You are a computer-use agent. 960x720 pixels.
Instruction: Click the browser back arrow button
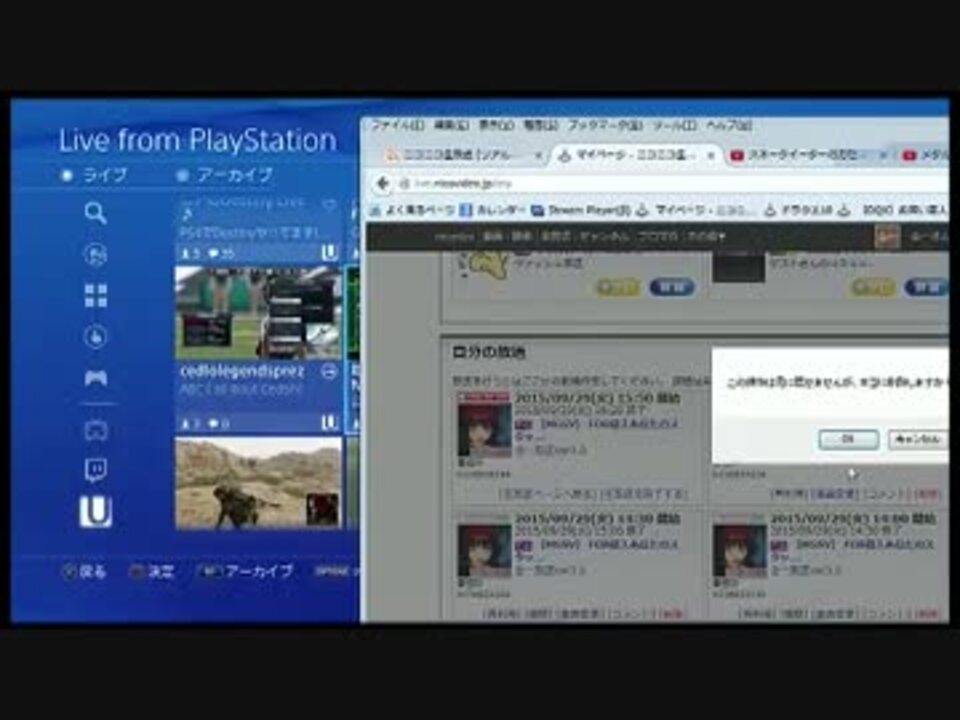(x=383, y=183)
